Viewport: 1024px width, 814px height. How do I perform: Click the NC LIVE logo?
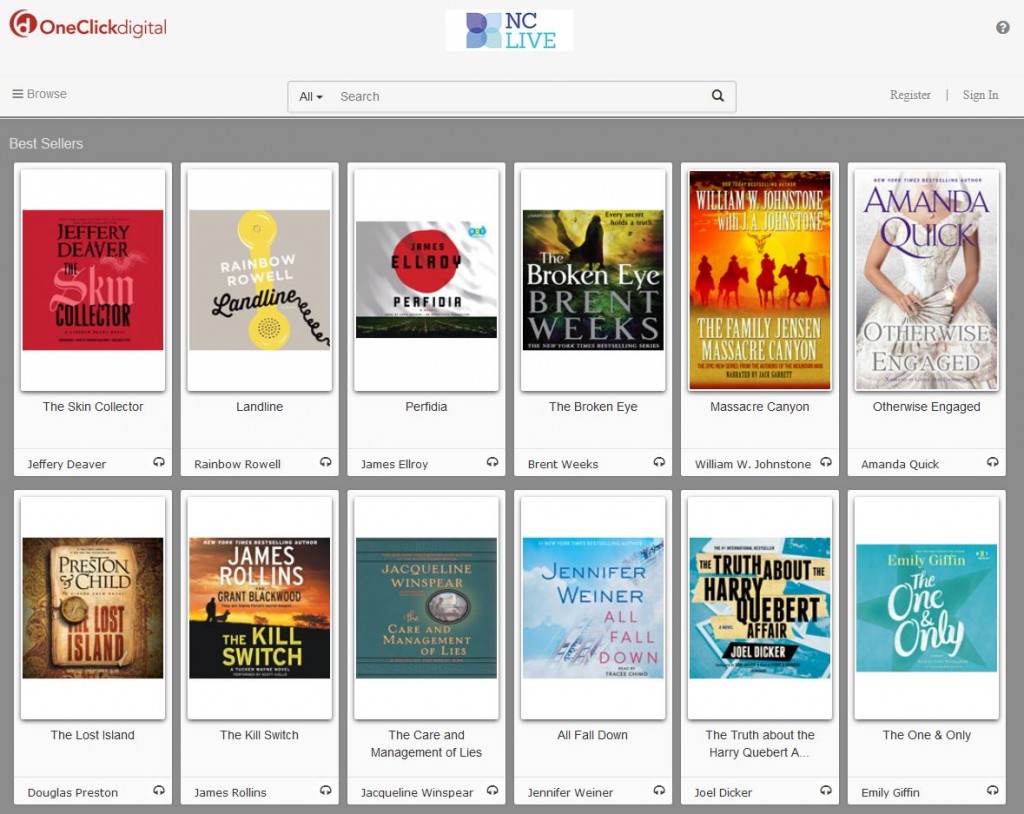click(x=509, y=31)
